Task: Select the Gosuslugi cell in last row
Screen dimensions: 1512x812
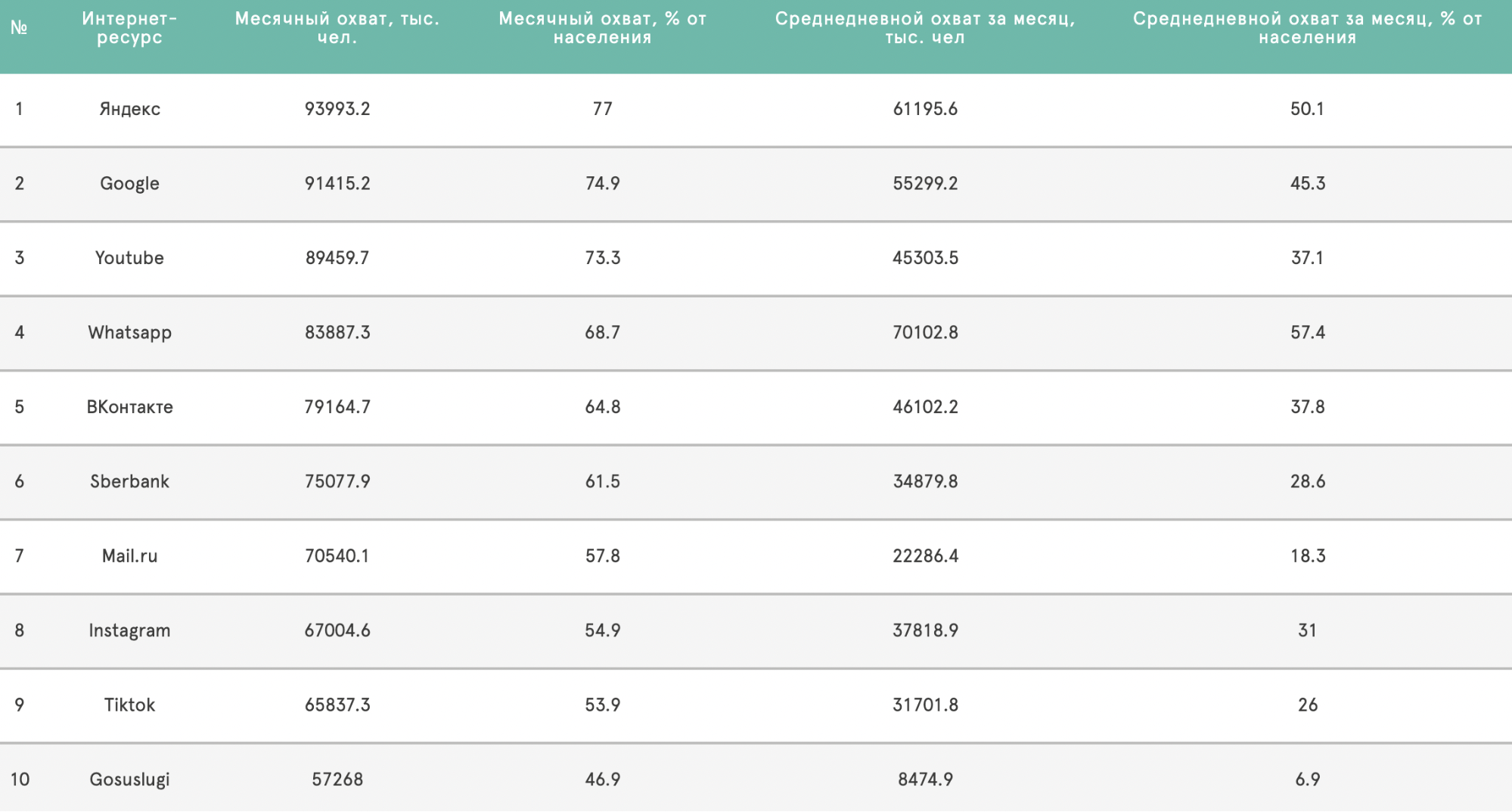Action: (129, 779)
